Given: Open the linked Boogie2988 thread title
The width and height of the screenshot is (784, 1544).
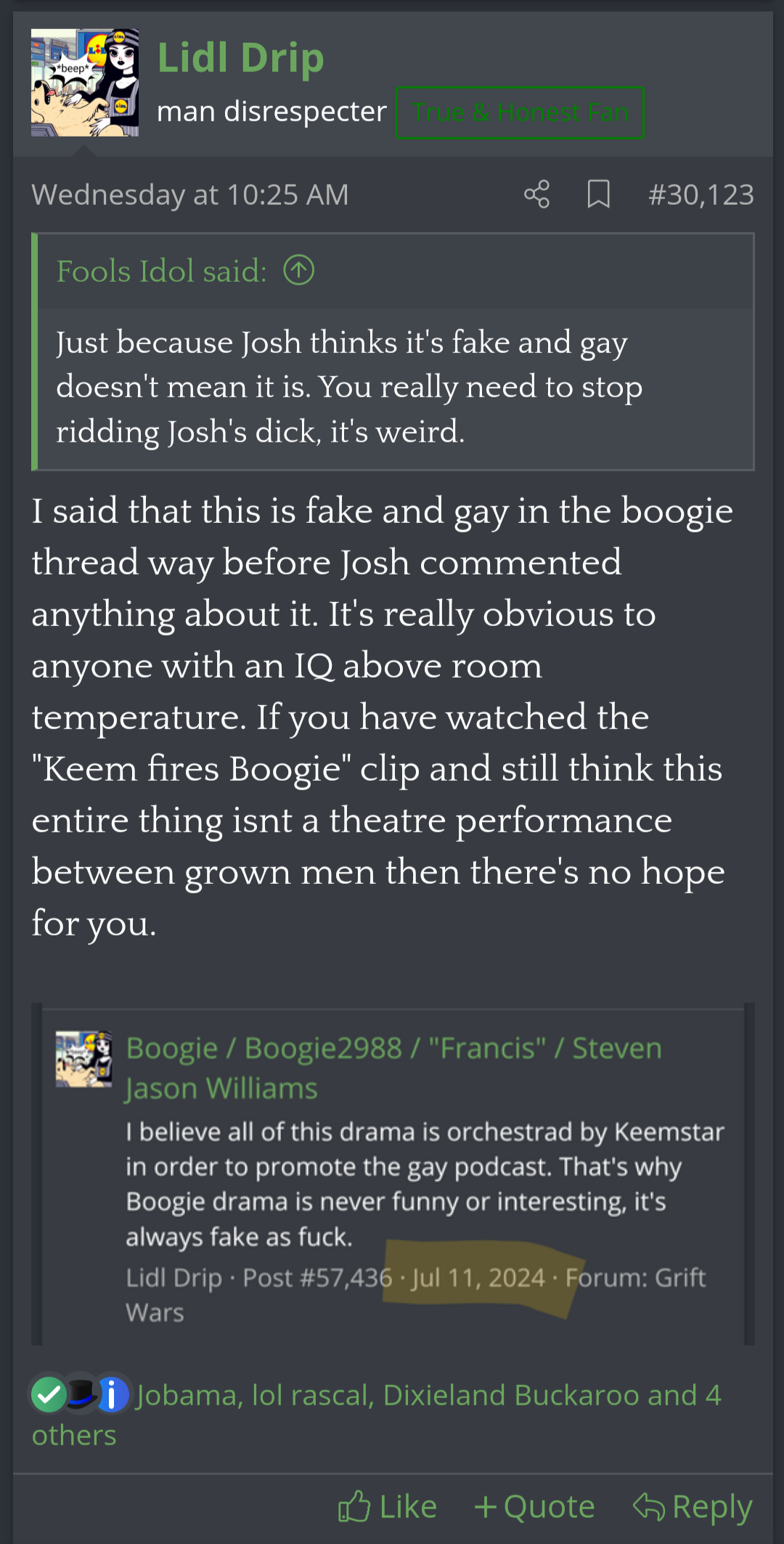Looking at the screenshot, I should pyautogui.click(x=393, y=1068).
